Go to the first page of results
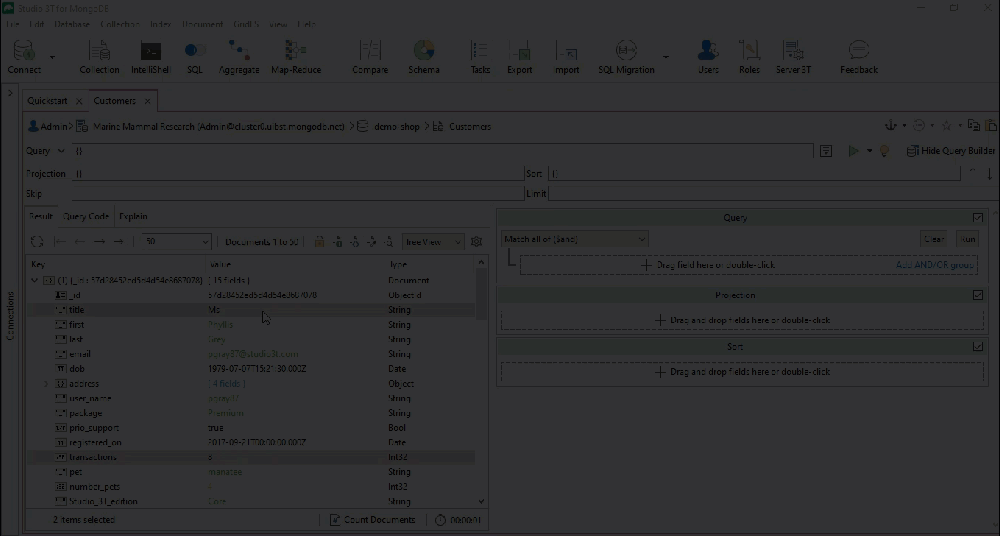The image size is (1000, 536). pyautogui.click(x=61, y=241)
